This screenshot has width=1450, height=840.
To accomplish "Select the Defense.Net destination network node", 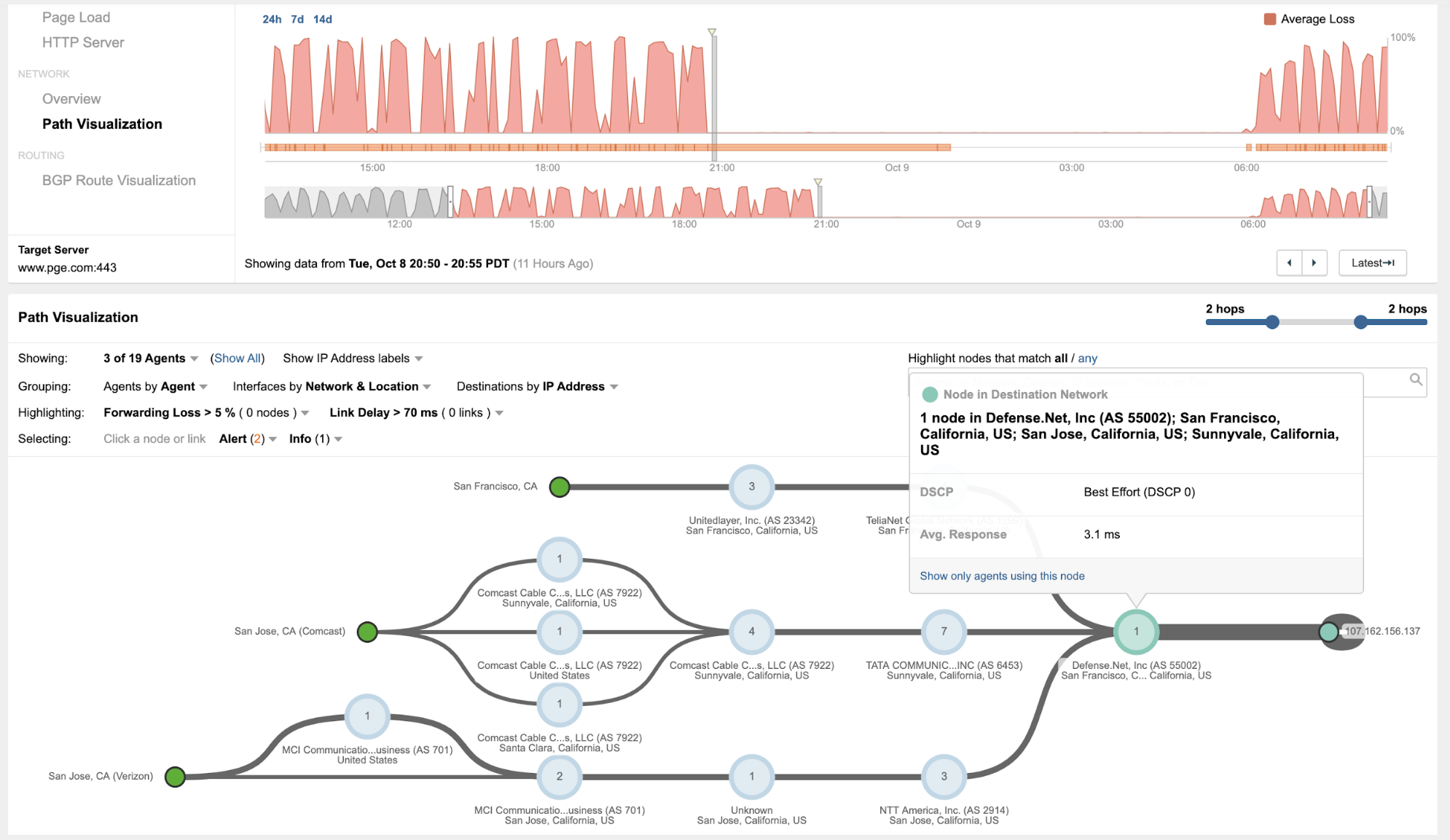I will pyautogui.click(x=1135, y=632).
